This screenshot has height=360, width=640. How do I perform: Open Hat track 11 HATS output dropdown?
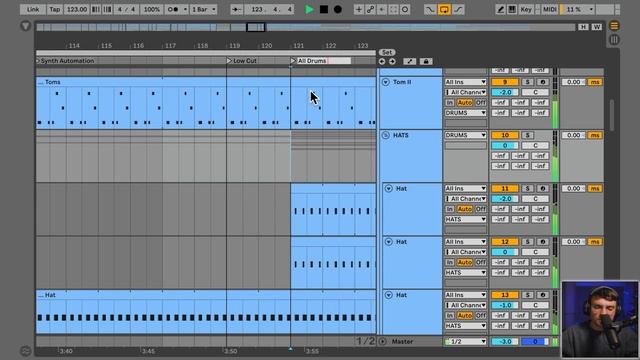(x=465, y=219)
